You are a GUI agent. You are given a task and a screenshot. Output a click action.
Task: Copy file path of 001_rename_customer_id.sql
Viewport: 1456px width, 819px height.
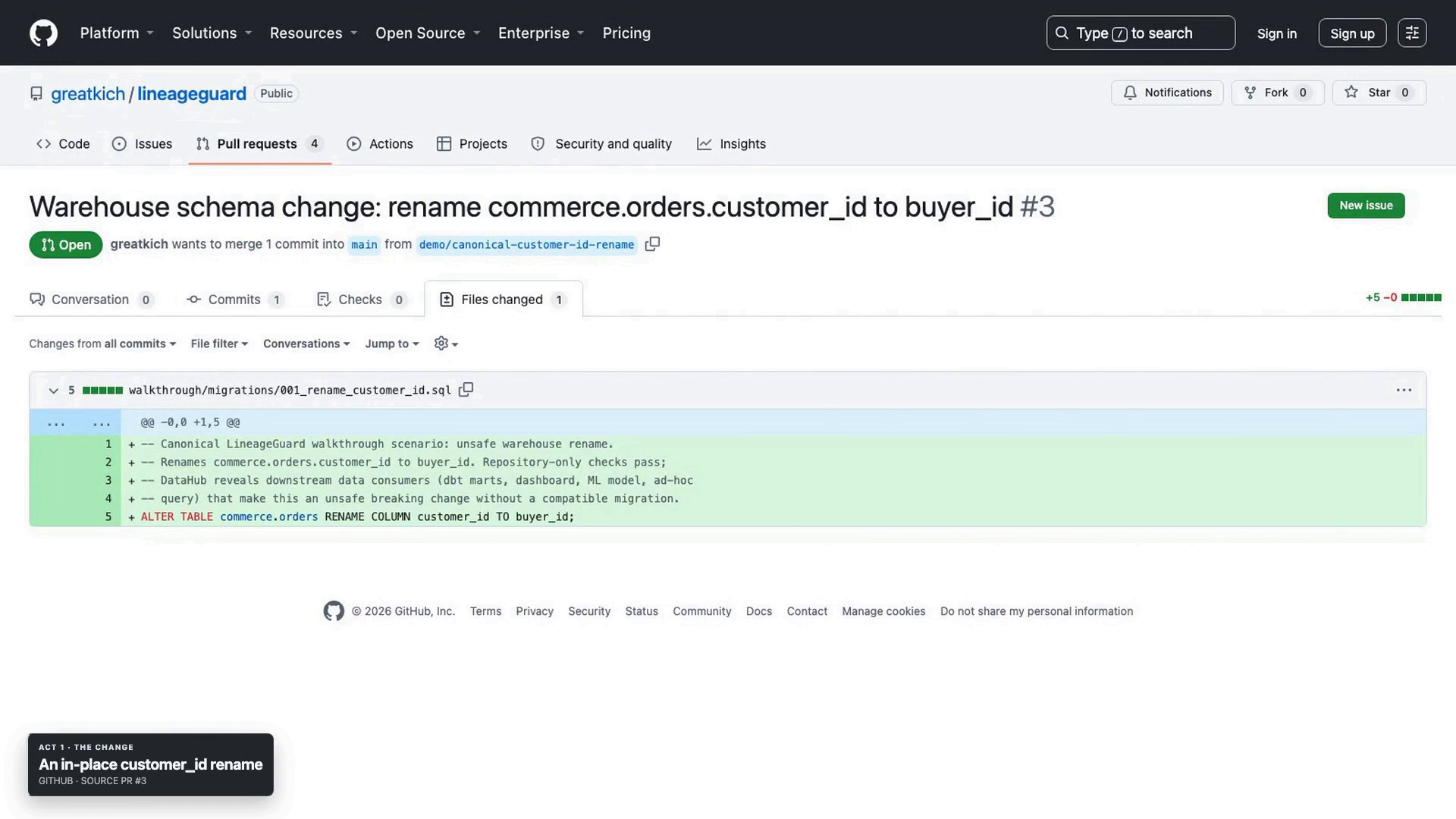click(466, 390)
